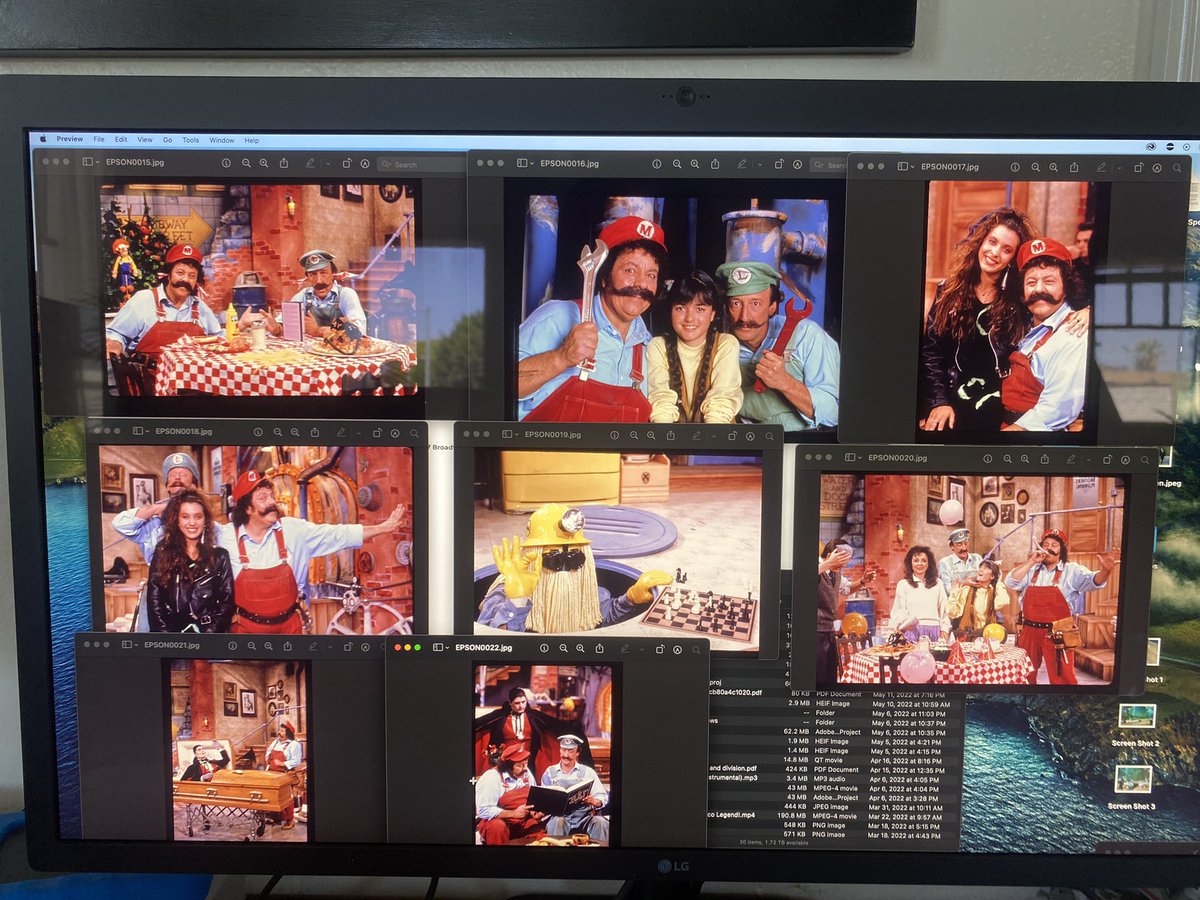The height and width of the screenshot is (900, 1200).
Task: Open sidebar view menu in EPSON0017.jpg window
Action: point(908,166)
